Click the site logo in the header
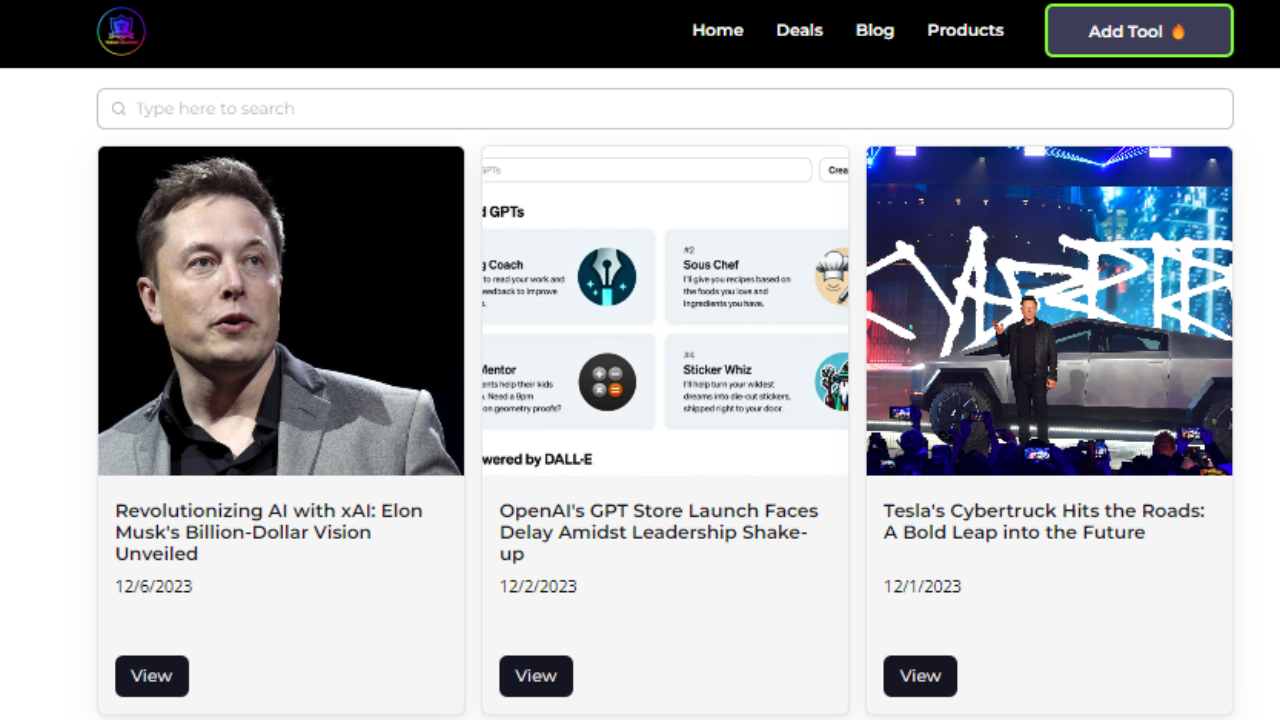This screenshot has width=1280, height=720. (x=121, y=31)
